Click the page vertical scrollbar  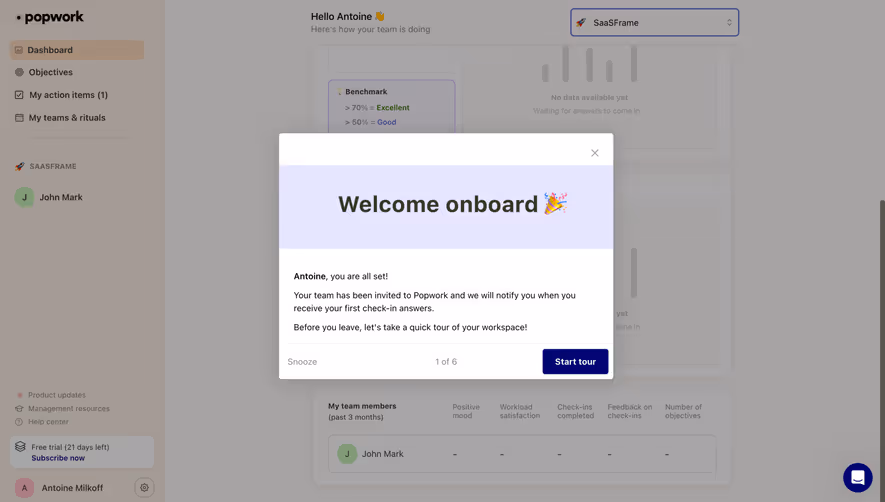point(882,350)
